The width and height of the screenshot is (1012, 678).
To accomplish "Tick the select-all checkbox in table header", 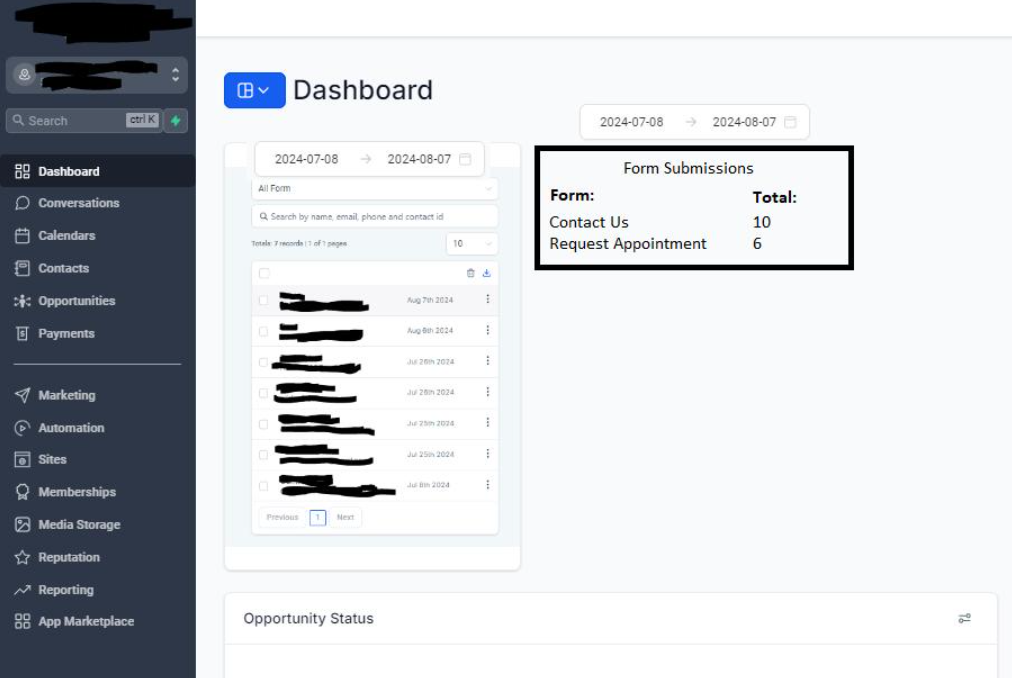I will pos(264,273).
